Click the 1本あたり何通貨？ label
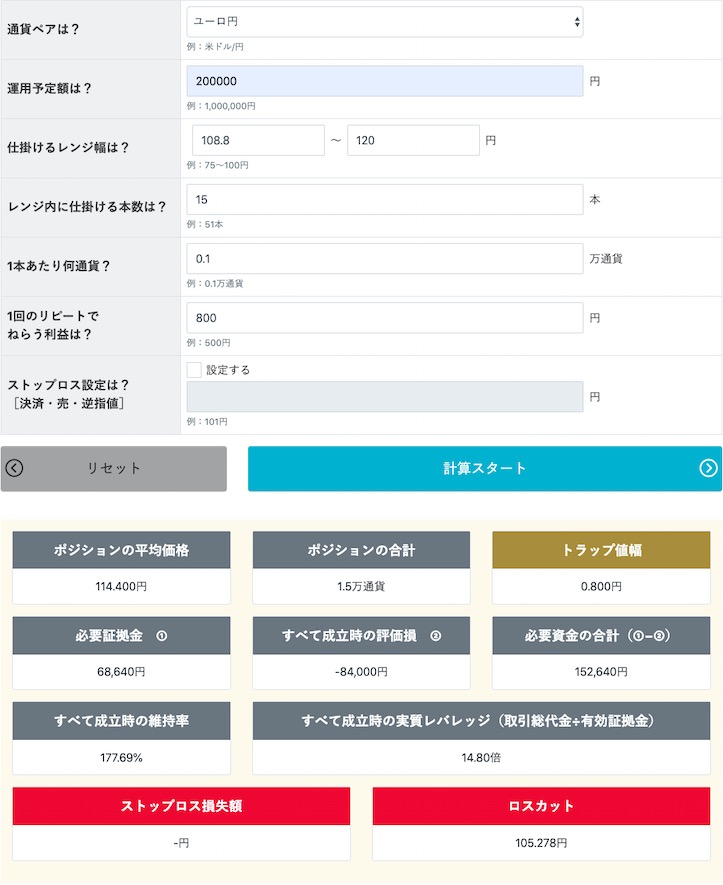723x885 pixels. pos(58,266)
